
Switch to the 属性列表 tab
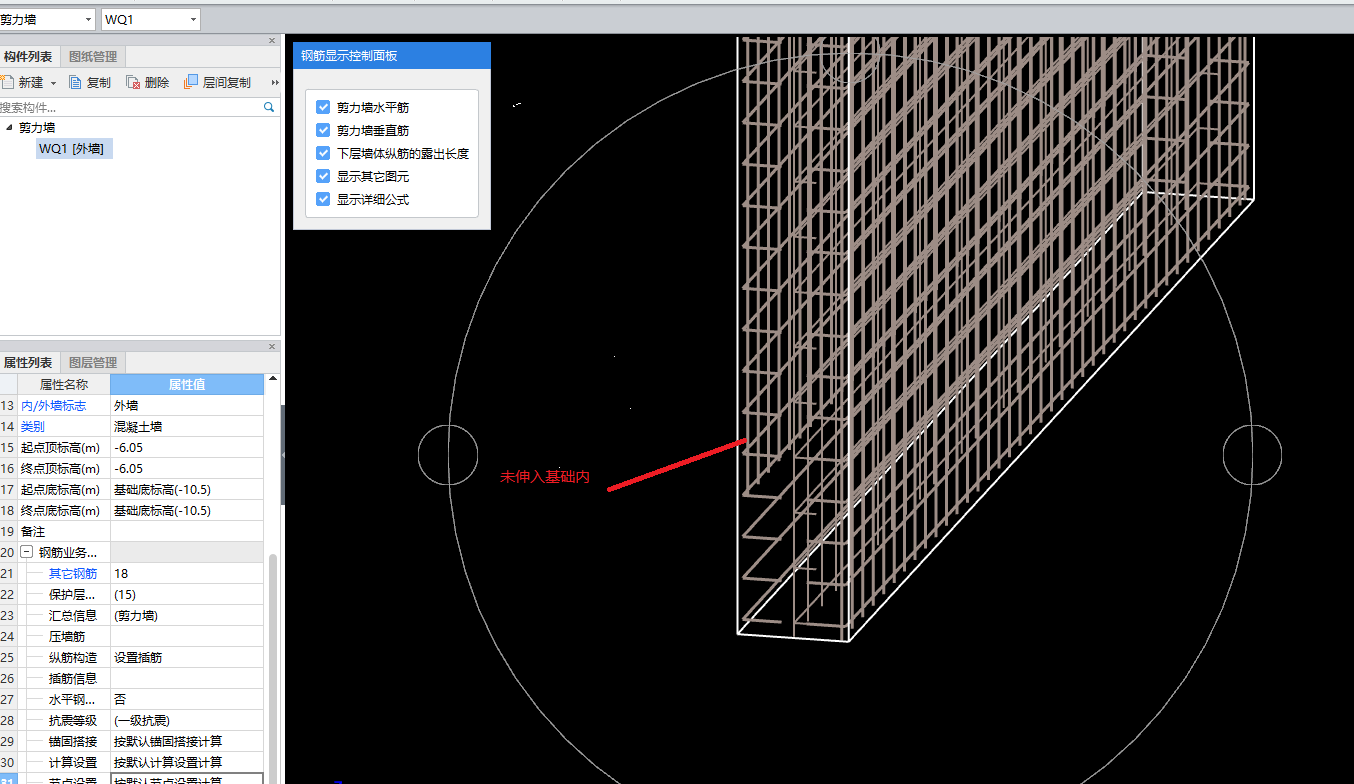coord(28,362)
